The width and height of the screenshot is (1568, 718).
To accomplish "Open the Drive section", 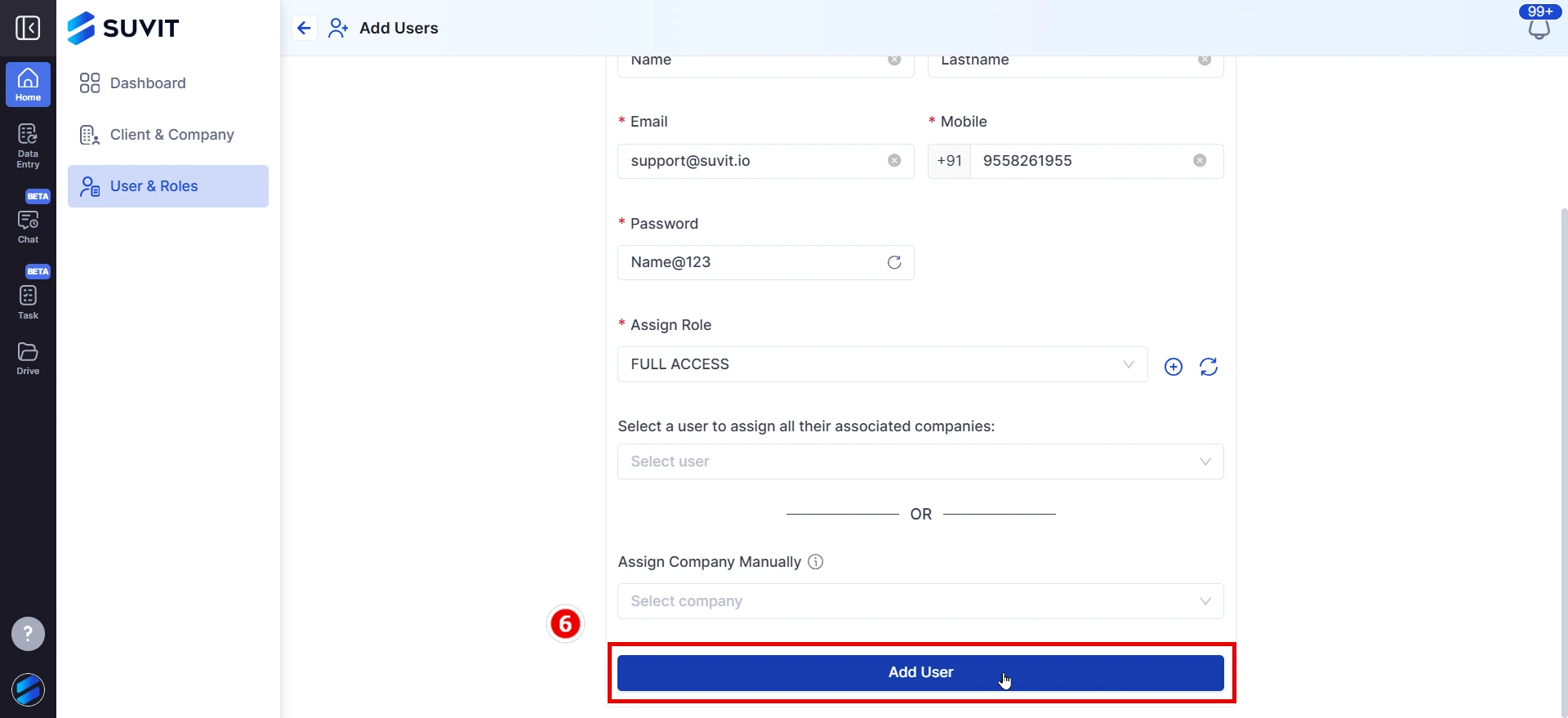I will tap(28, 359).
